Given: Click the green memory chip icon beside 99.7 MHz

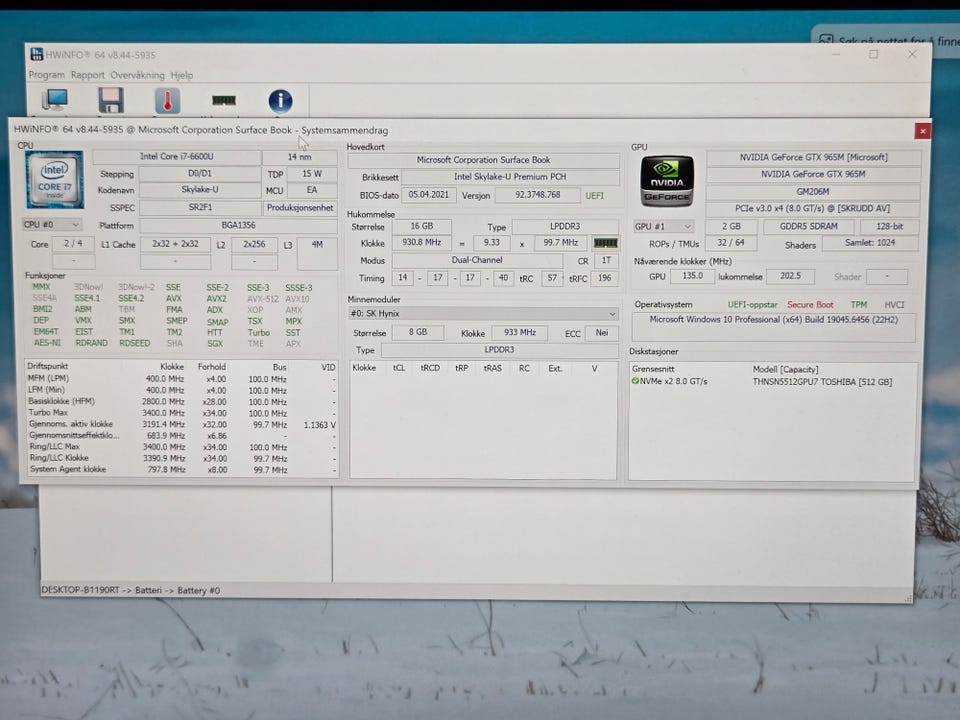Looking at the screenshot, I should pos(605,243).
